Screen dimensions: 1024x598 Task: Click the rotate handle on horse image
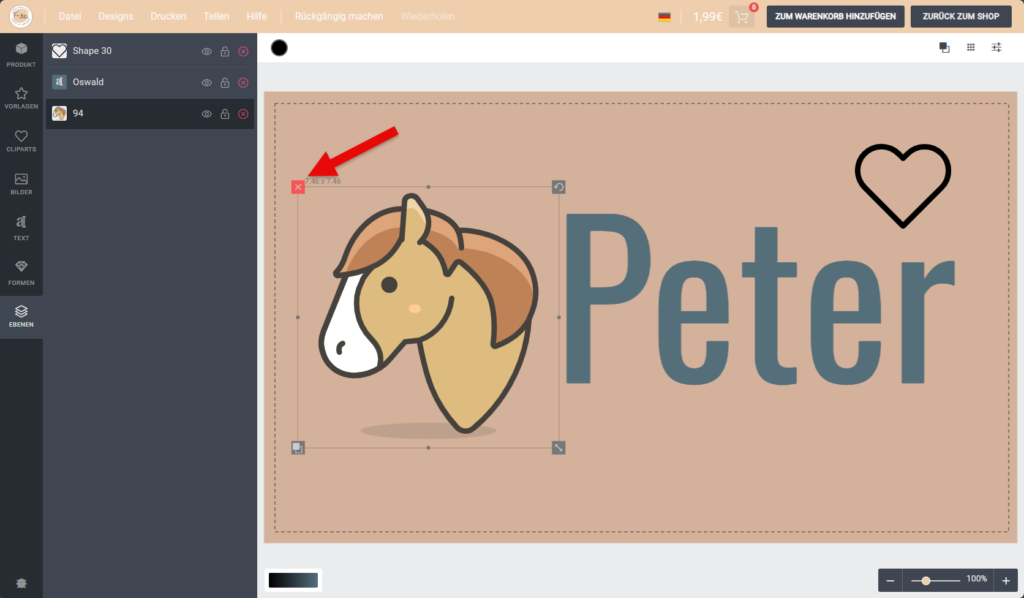(559, 187)
